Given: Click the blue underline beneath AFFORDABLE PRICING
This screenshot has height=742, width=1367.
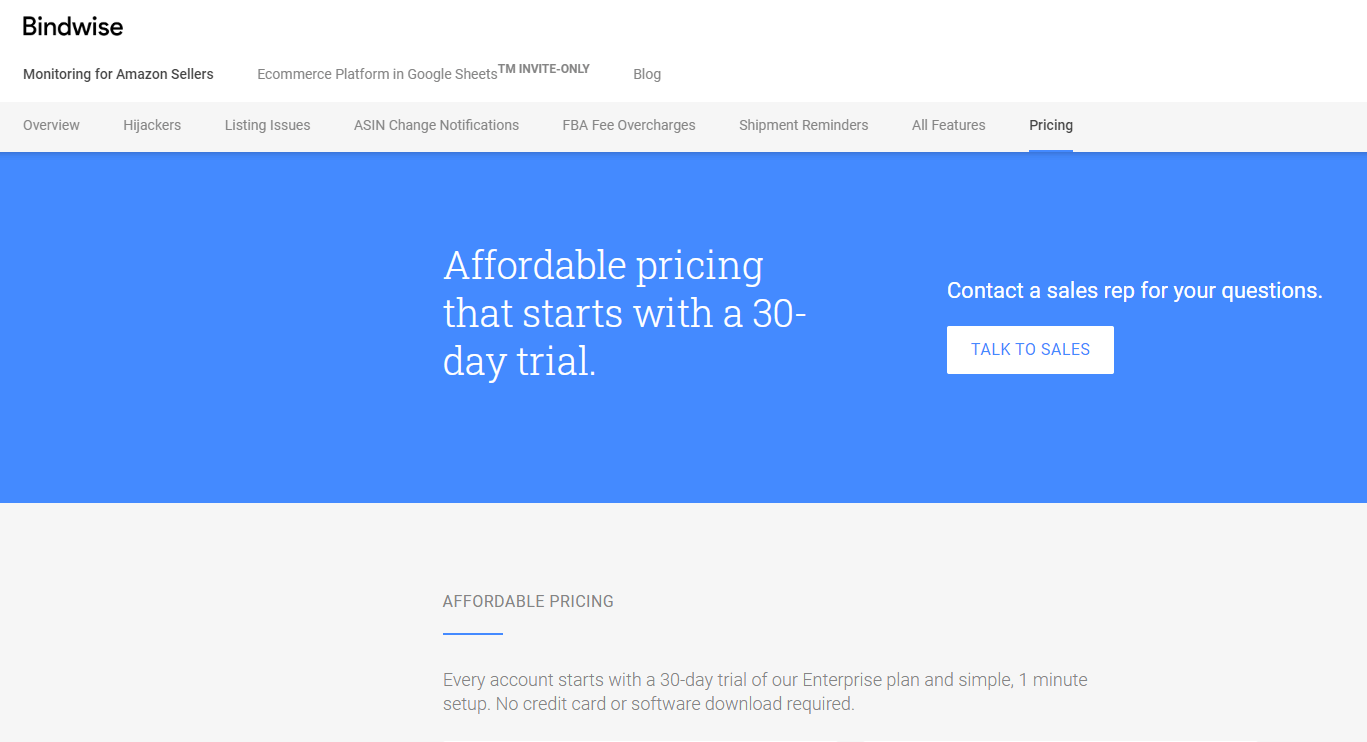Looking at the screenshot, I should [473, 633].
